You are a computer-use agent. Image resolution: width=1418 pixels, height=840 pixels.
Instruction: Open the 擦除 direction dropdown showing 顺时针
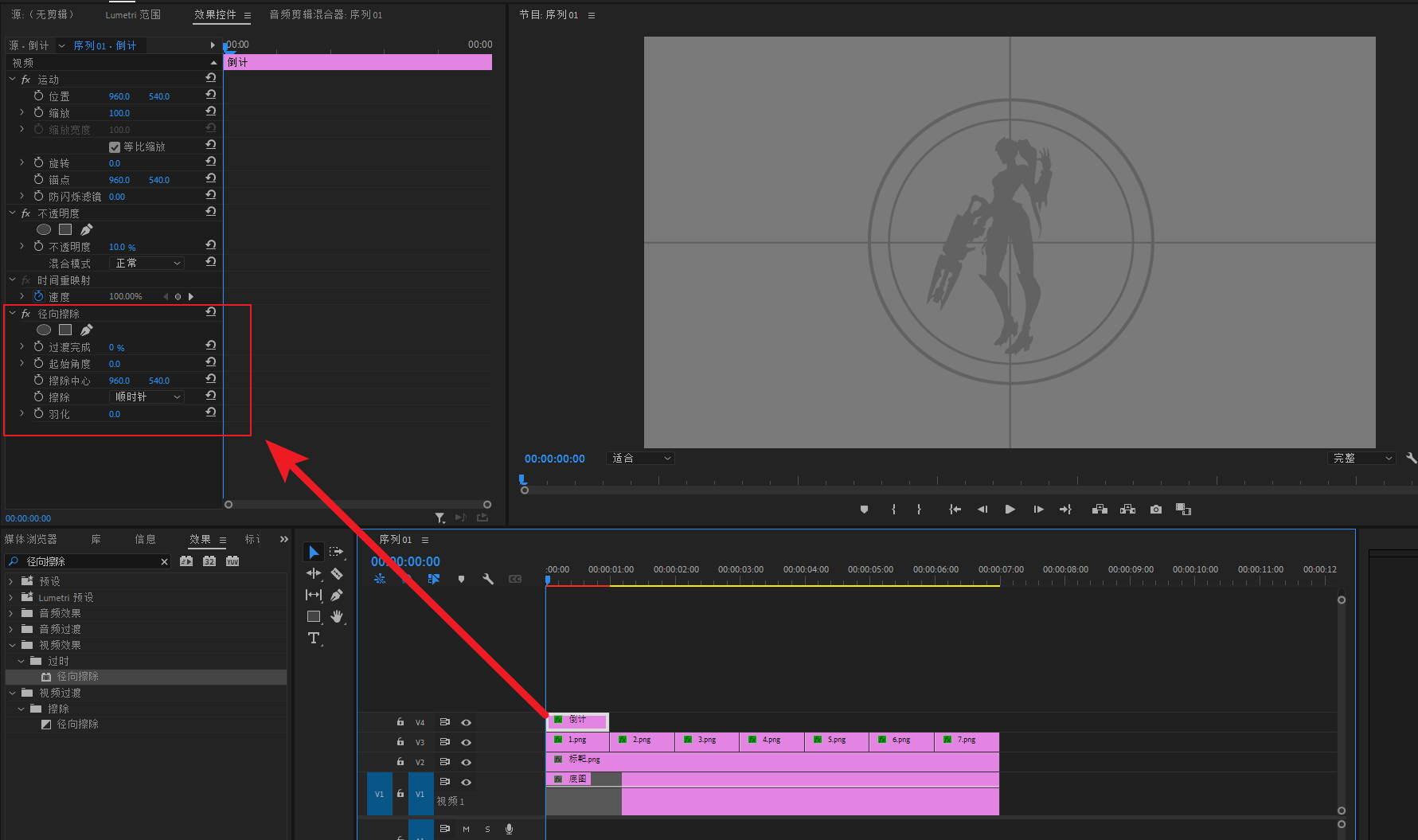coord(148,397)
